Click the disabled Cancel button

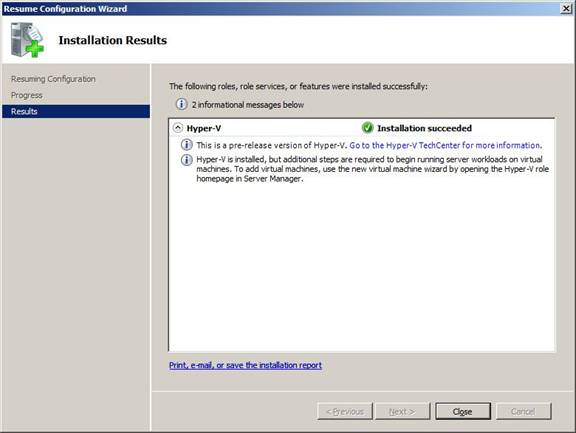523,411
